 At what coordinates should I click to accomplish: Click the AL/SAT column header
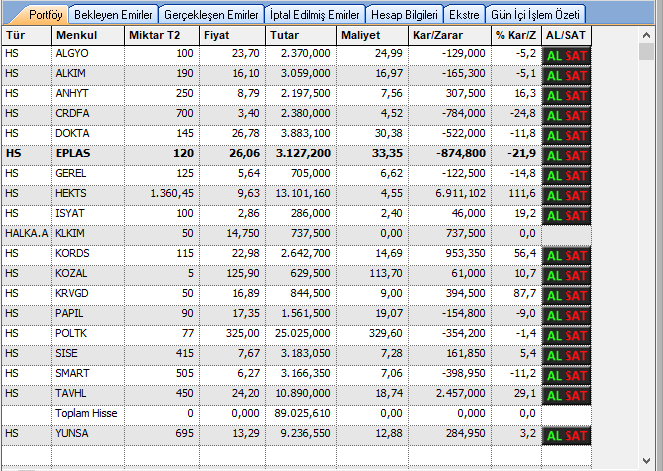click(x=566, y=36)
